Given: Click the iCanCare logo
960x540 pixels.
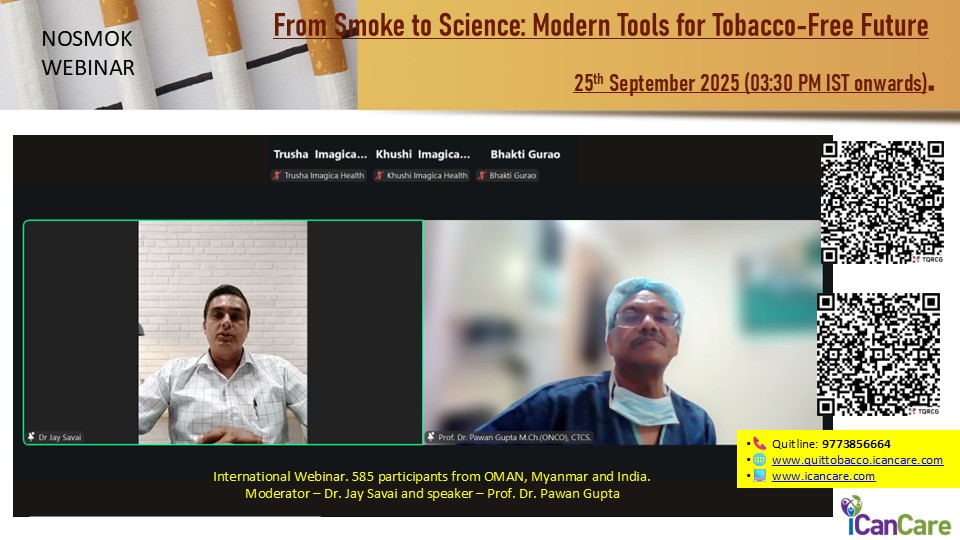Looking at the screenshot, I should tap(896, 516).
